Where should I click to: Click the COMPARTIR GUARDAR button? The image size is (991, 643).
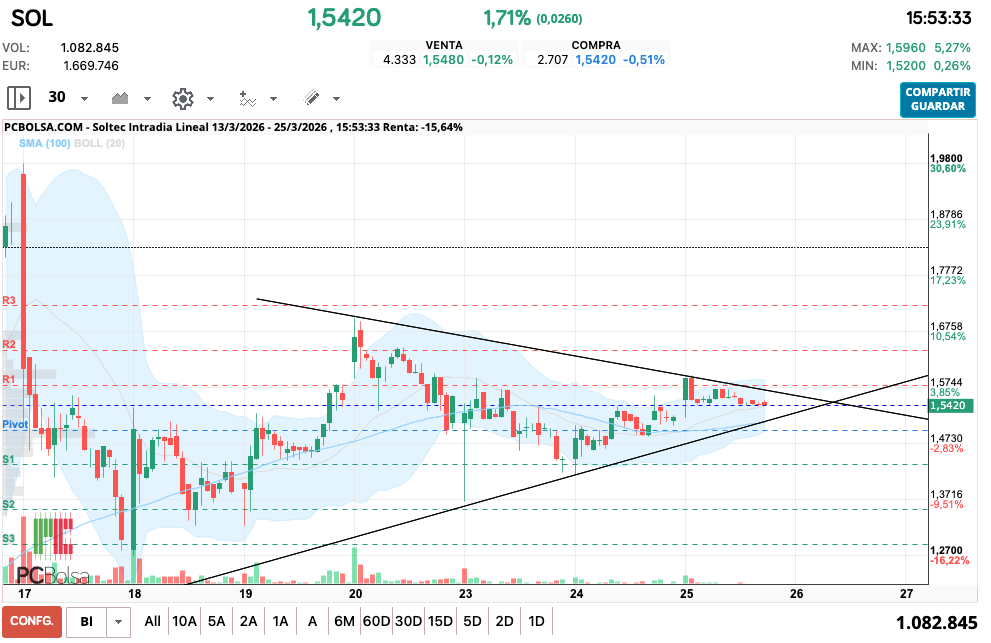point(937,99)
